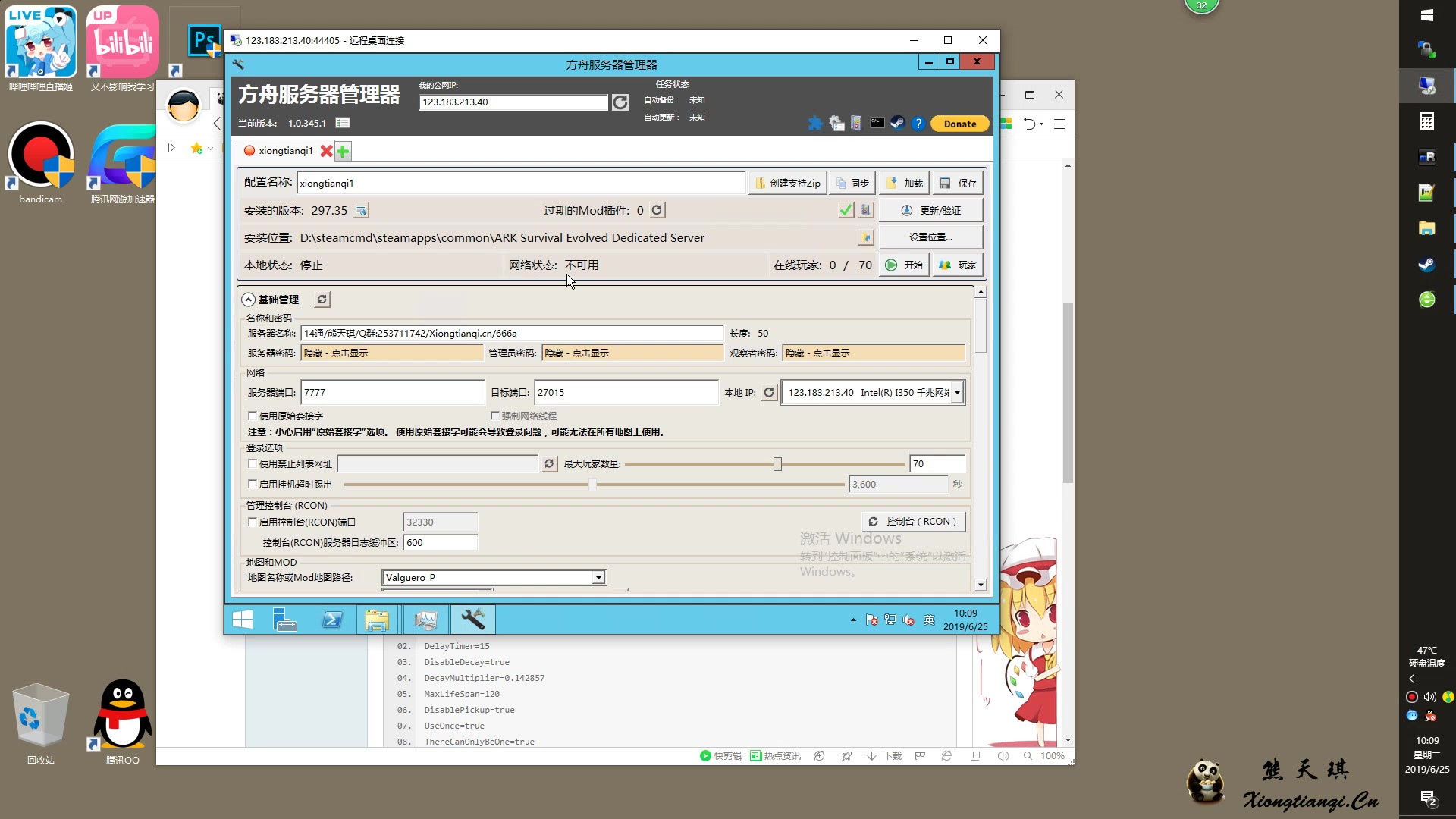
Task: Open File Explorer in remote taskbar
Action: coord(377,620)
